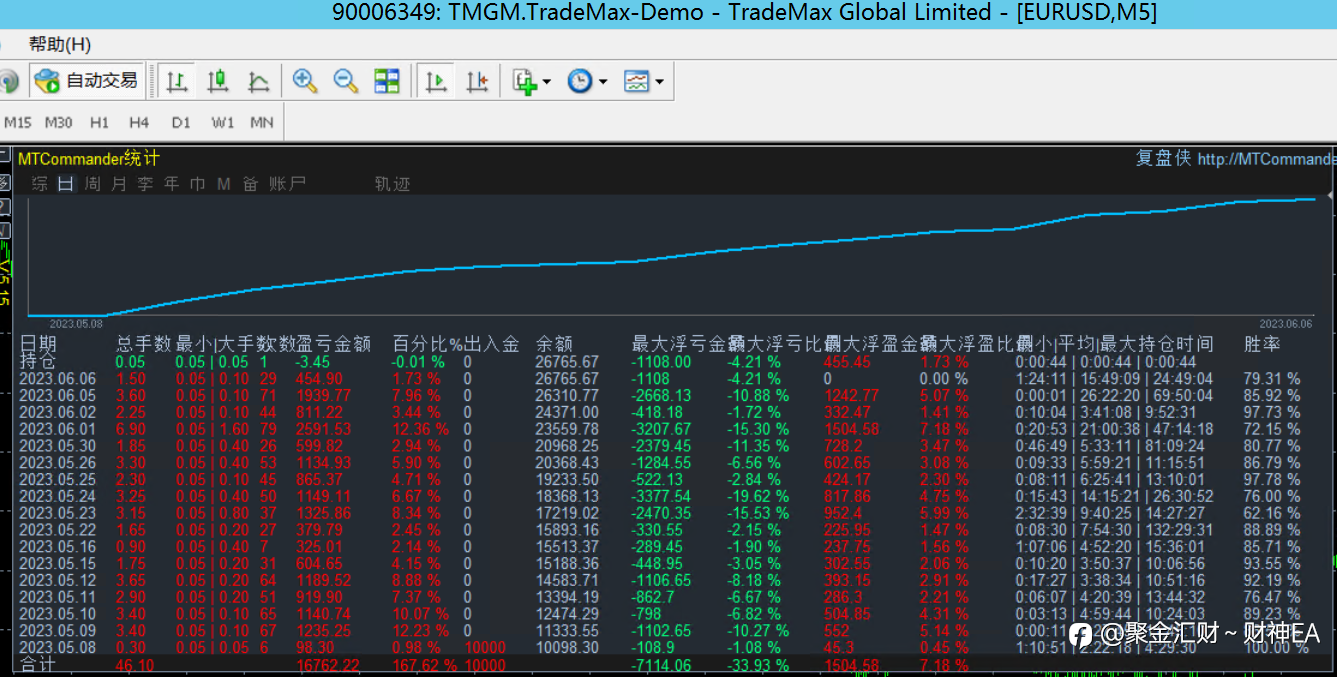Viewport: 1337px width, 677px height.
Task: Switch to the 币 currency statistics tab
Action: tap(198, 184)
